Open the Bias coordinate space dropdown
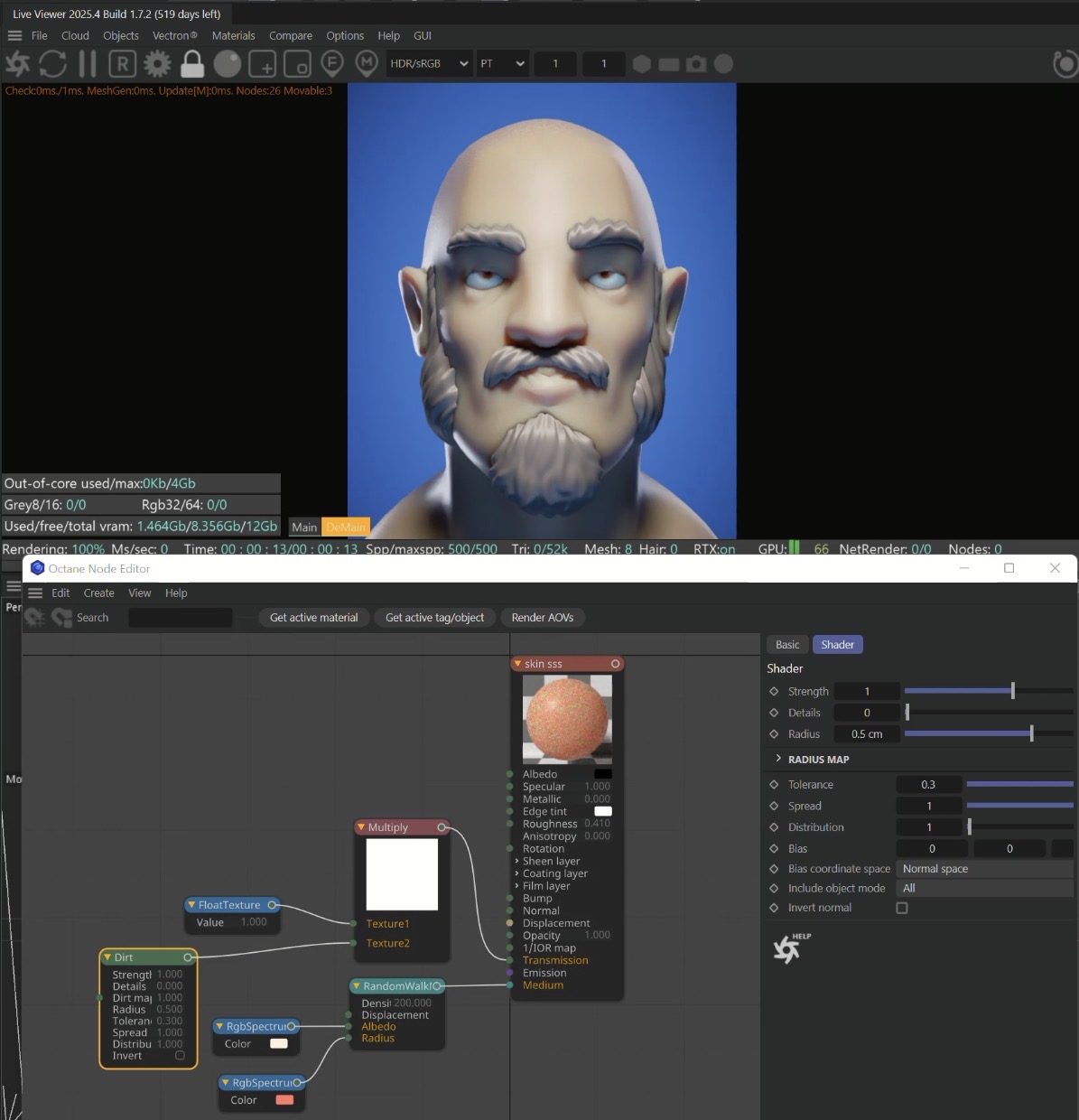Image resolution: width=1079 pixels, height=1120 pixels. click(x=987, y=869)
